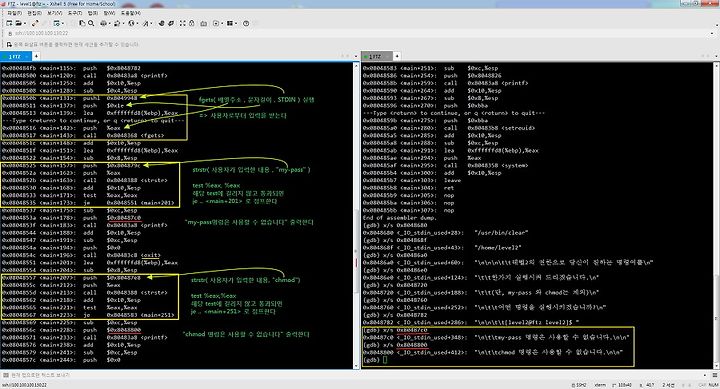720x389 pixels.
Task: Toggle full screen mode icon
Action: pos(182,23)
